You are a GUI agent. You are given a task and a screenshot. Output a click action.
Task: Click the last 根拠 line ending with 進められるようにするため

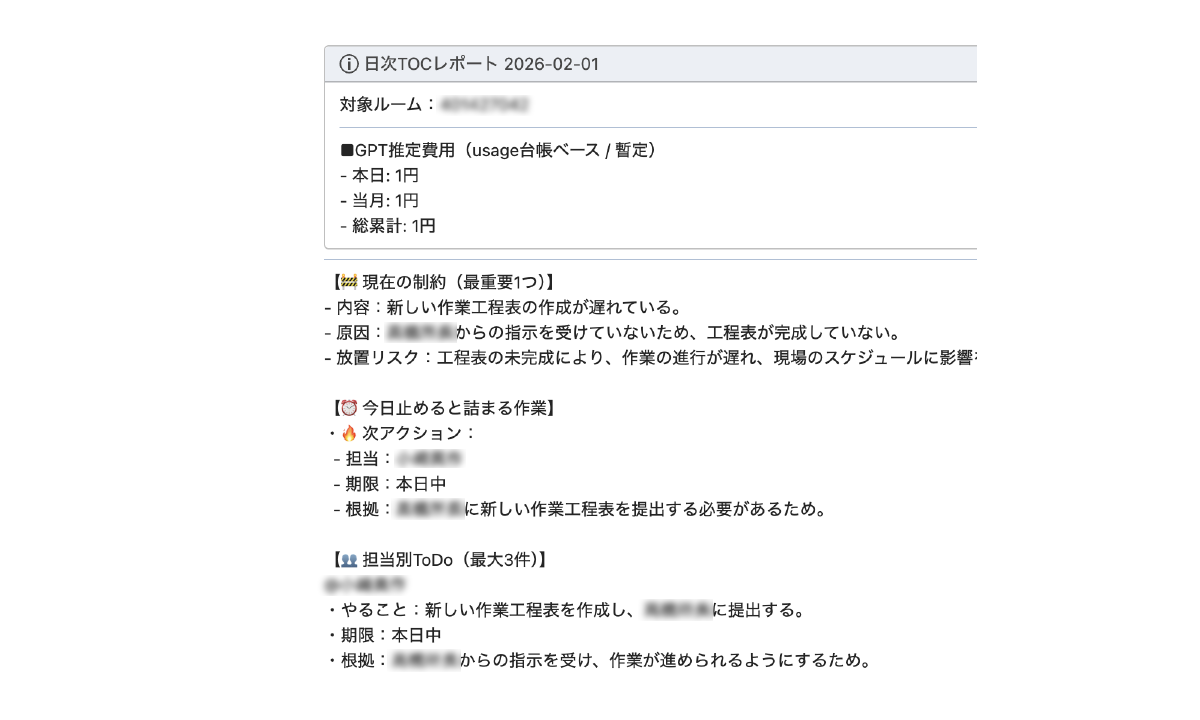point(599,660)
